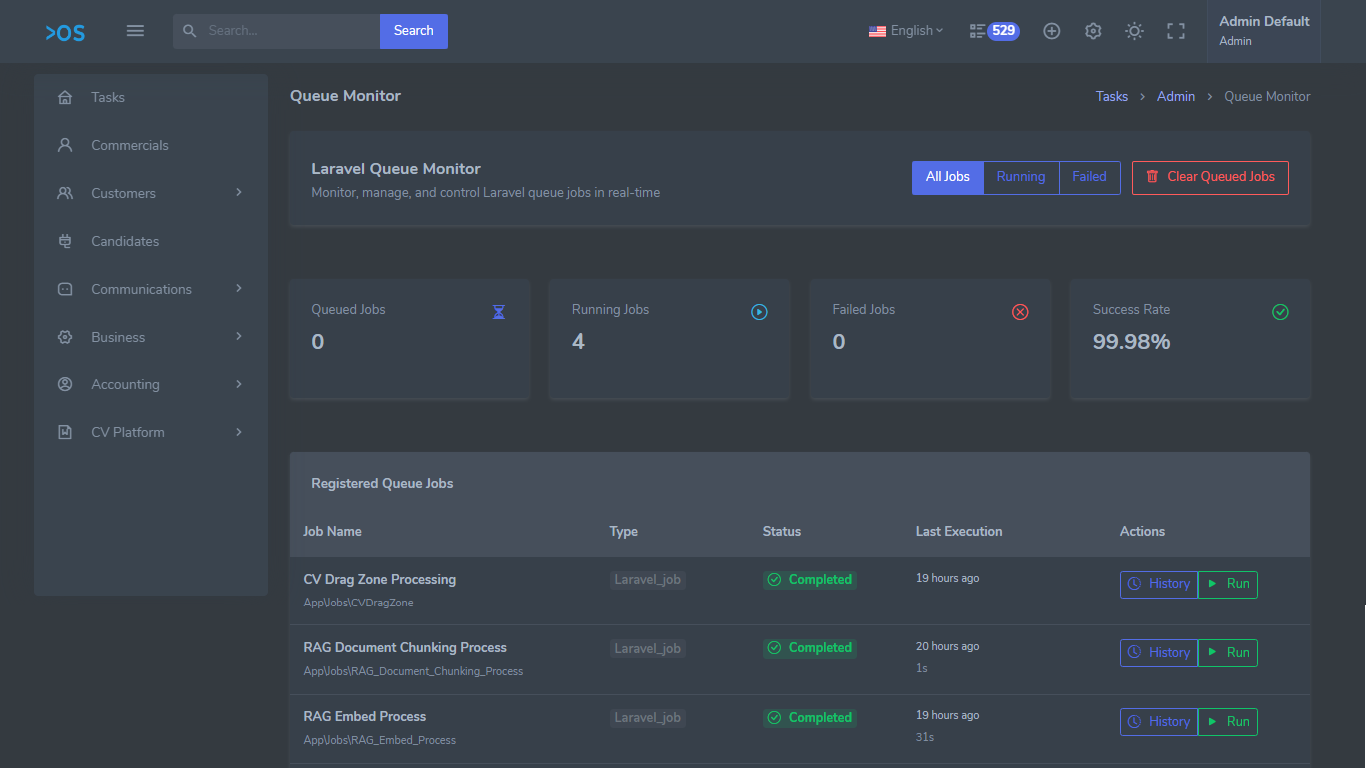Image resolution: width=1366 pixels, height=768 pixels.
Task: Select the Failed filter tab
Action: pos(1090,177)
